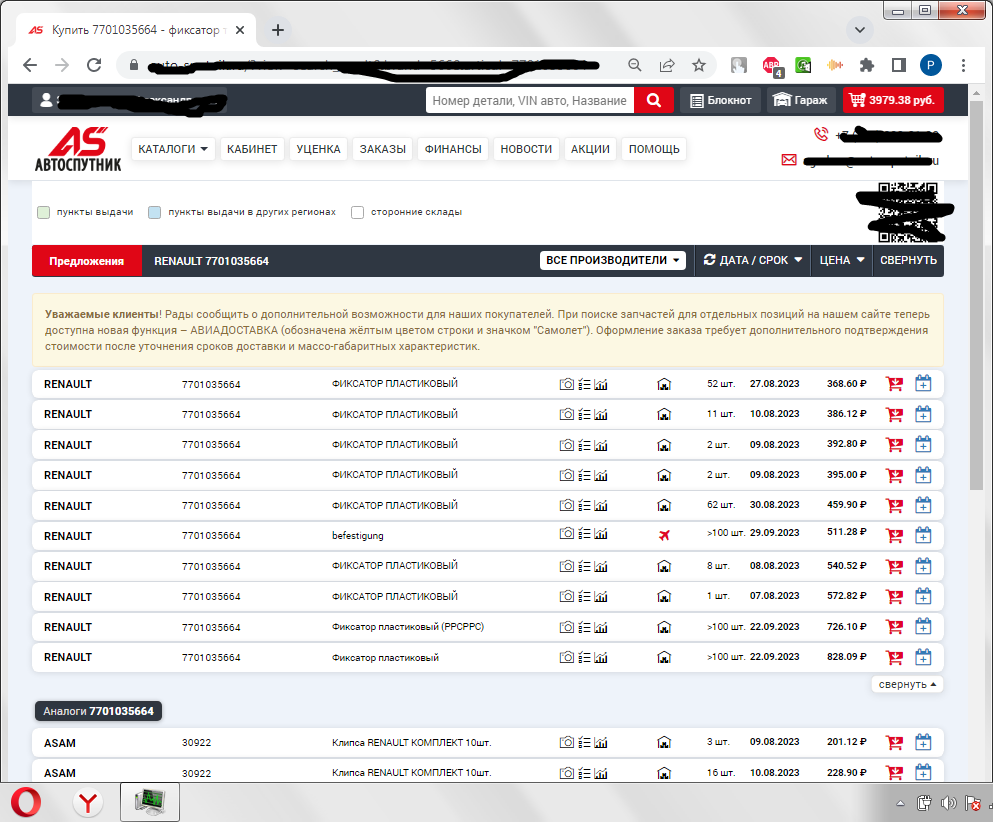The width and height of the screenshot is (993, 822).
Task: Open the Chrome profile avatar P
Action: coord(930,65)
